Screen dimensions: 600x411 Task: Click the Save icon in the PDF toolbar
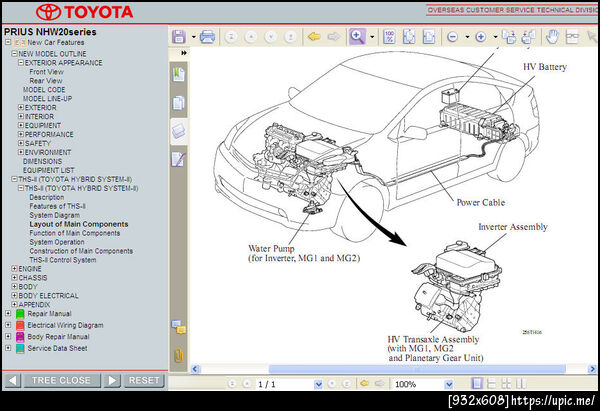tap(178, 37)
